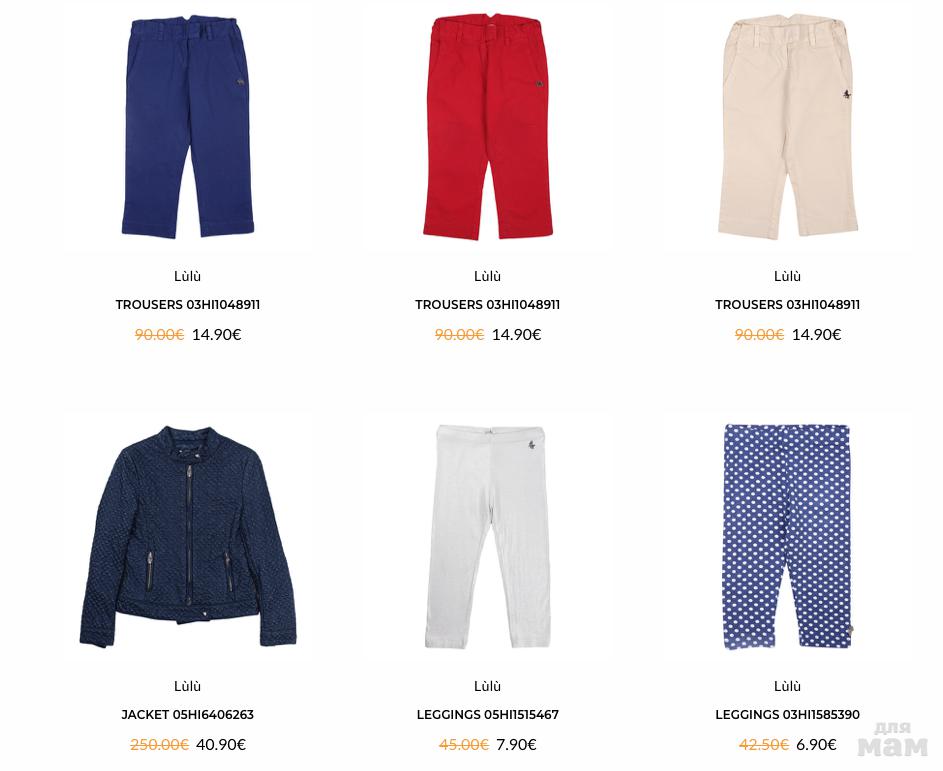The image size is (943, 771).
Task: Open the white leggings product image
Action: click(488, 537)
